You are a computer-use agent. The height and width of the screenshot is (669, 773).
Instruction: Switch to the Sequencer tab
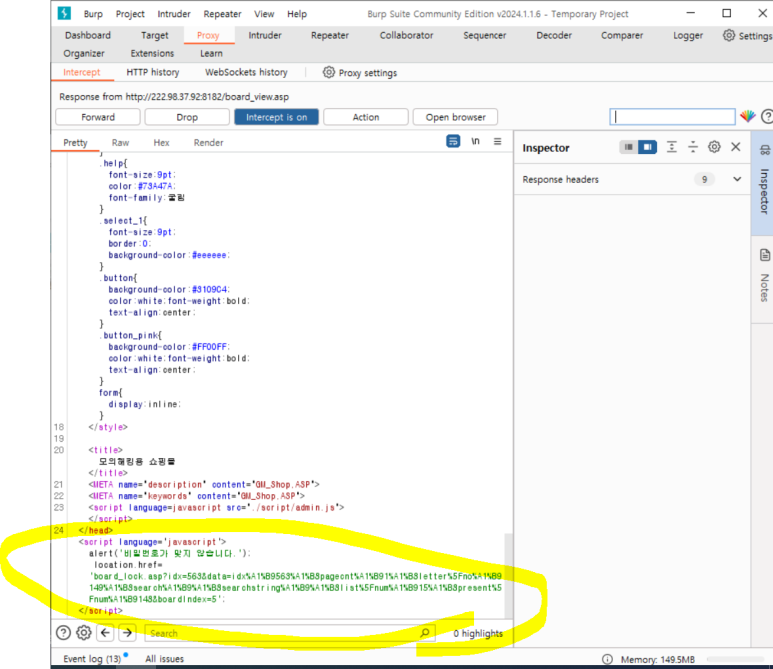tap(485, 35)
